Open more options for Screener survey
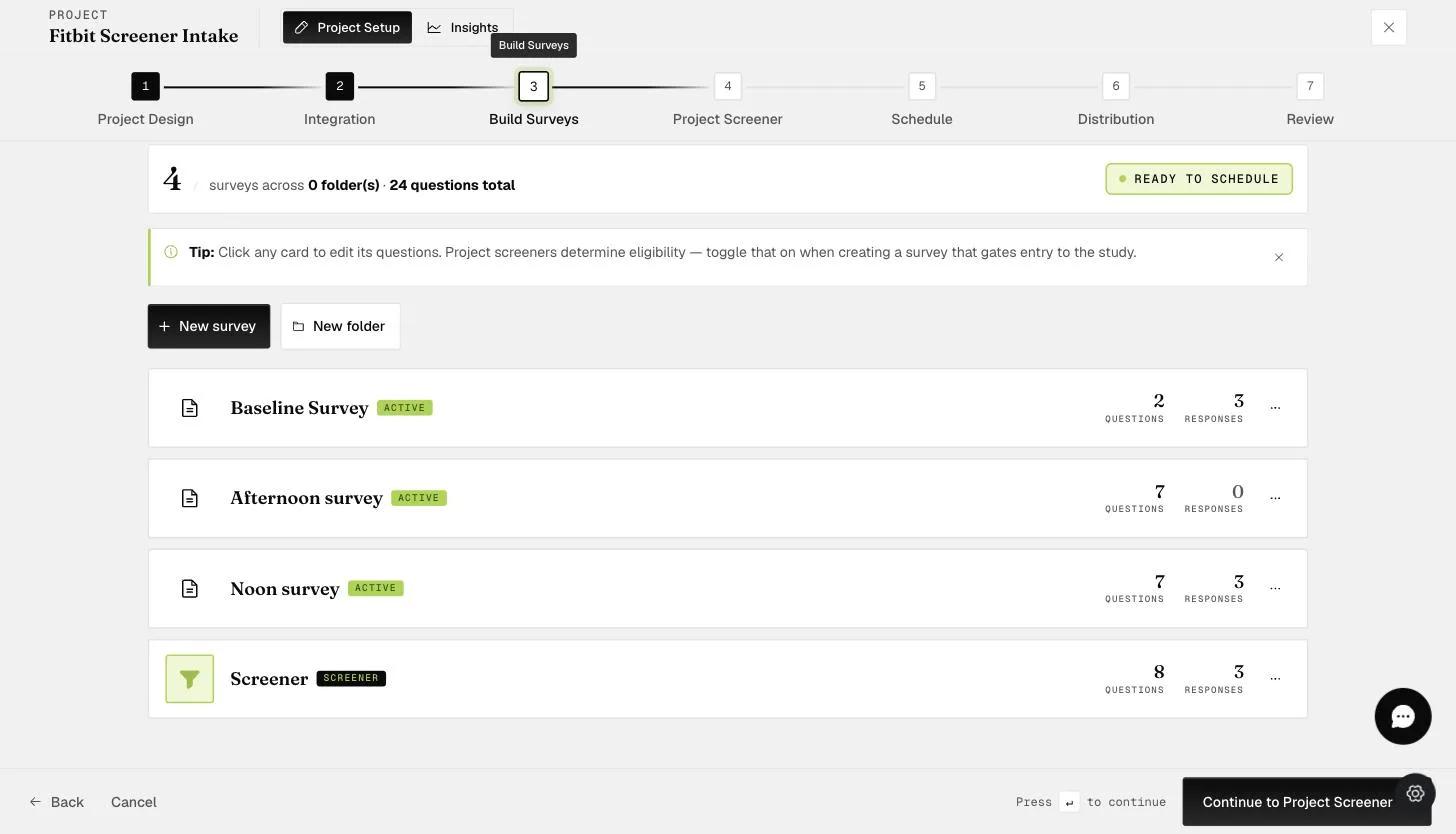Image resolution: width=1456 pixels, height=834 pixels. pos(1275,679)
